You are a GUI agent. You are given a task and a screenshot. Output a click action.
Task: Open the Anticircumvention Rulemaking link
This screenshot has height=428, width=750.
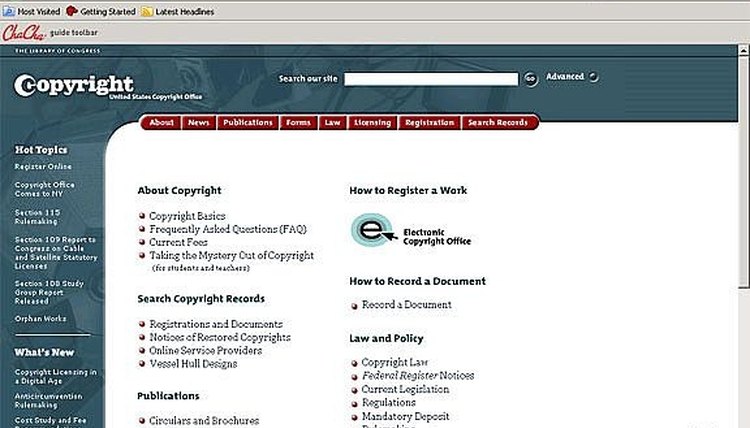48,400
